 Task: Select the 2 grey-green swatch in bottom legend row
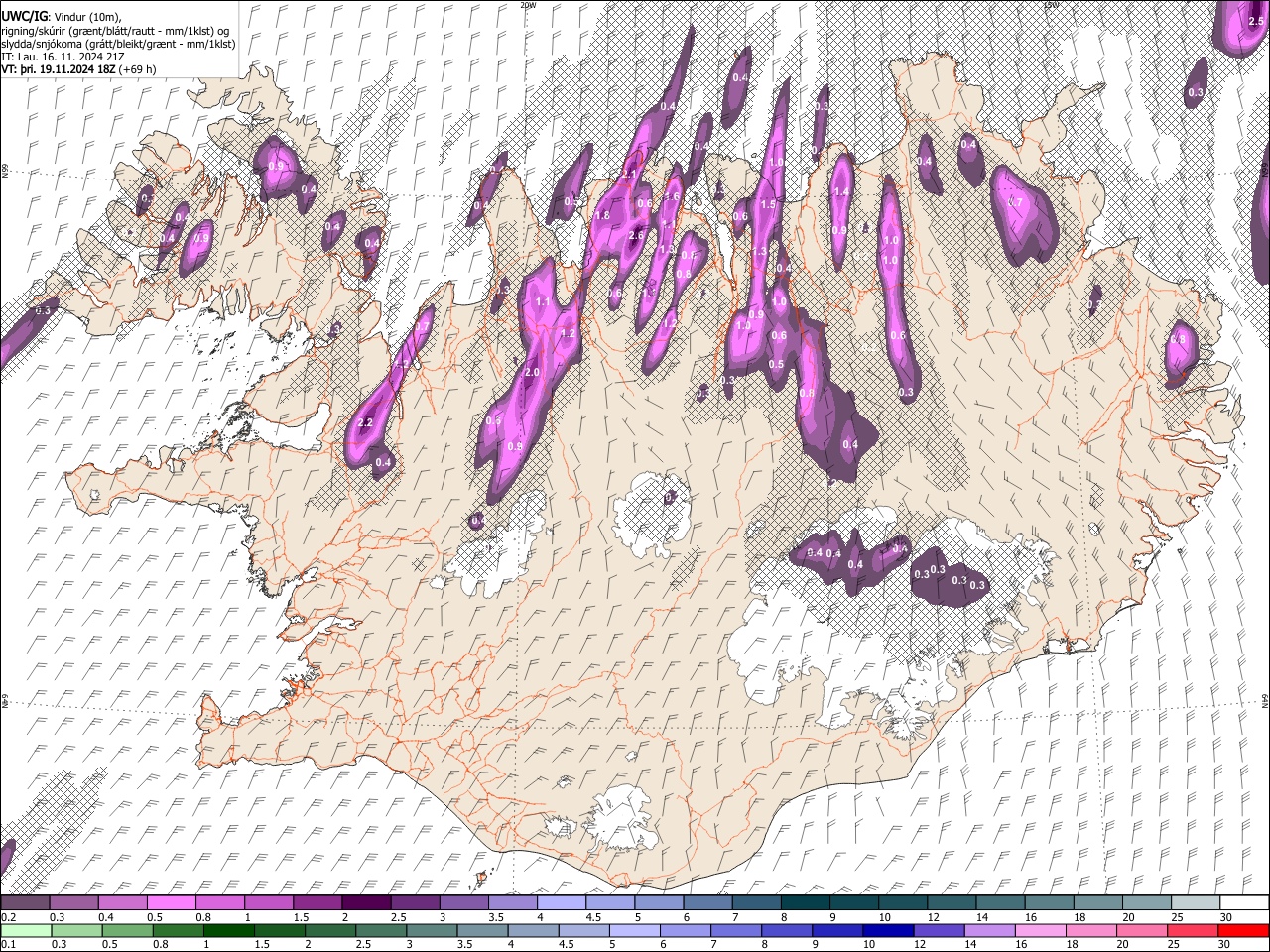coord(330,930)
